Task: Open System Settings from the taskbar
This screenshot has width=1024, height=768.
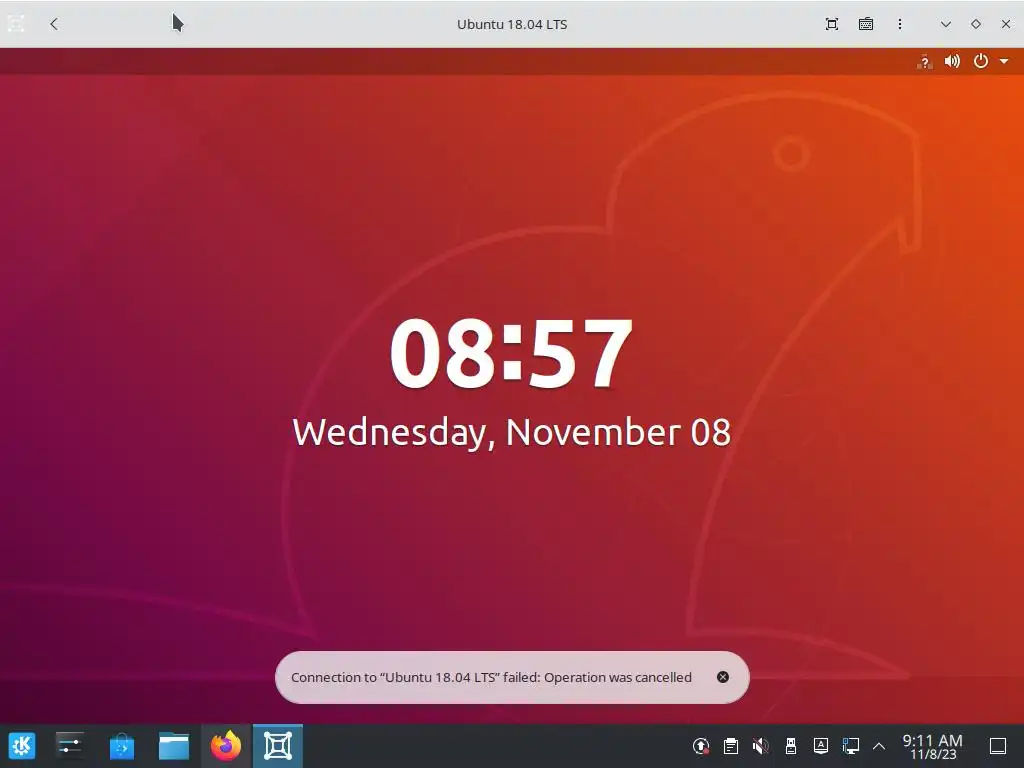Action: click(x=69, y=746)
